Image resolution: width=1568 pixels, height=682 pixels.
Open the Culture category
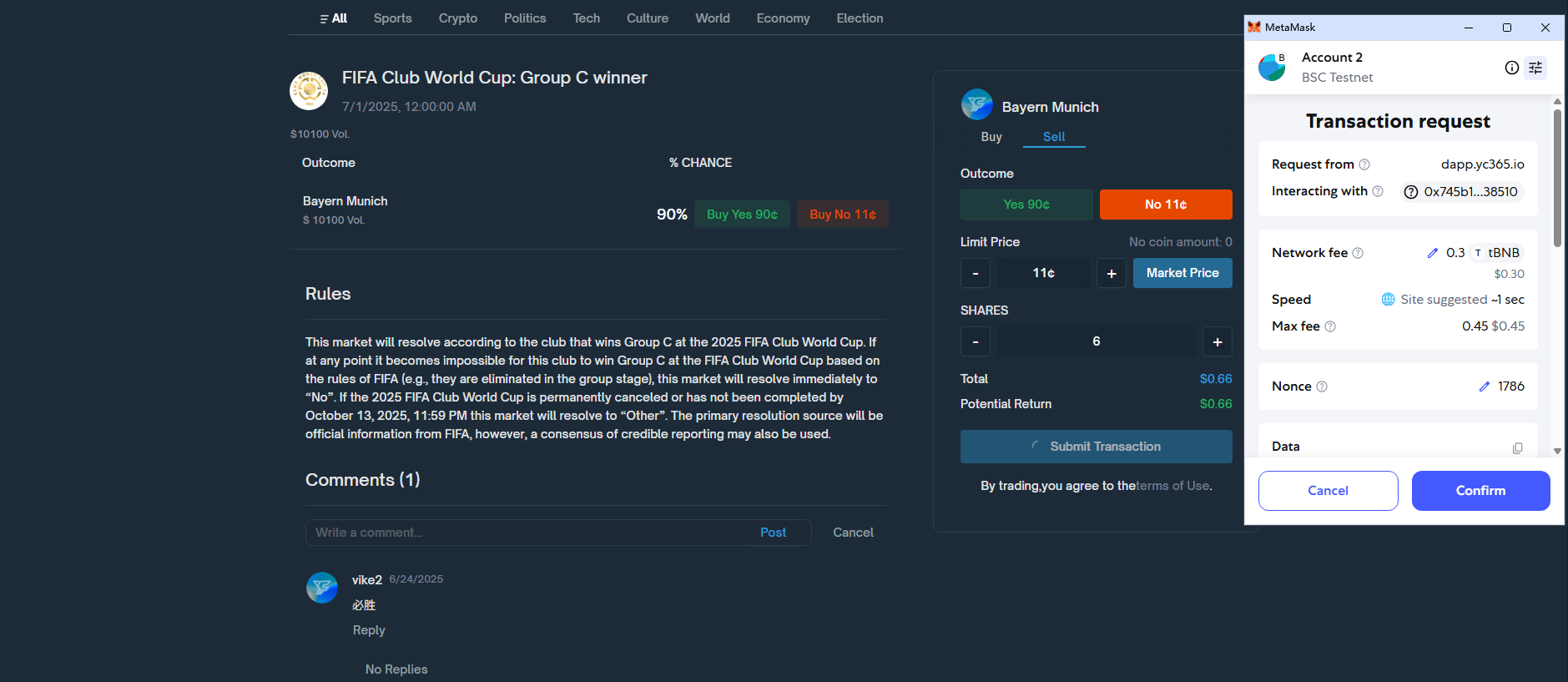tap(648, 18)
